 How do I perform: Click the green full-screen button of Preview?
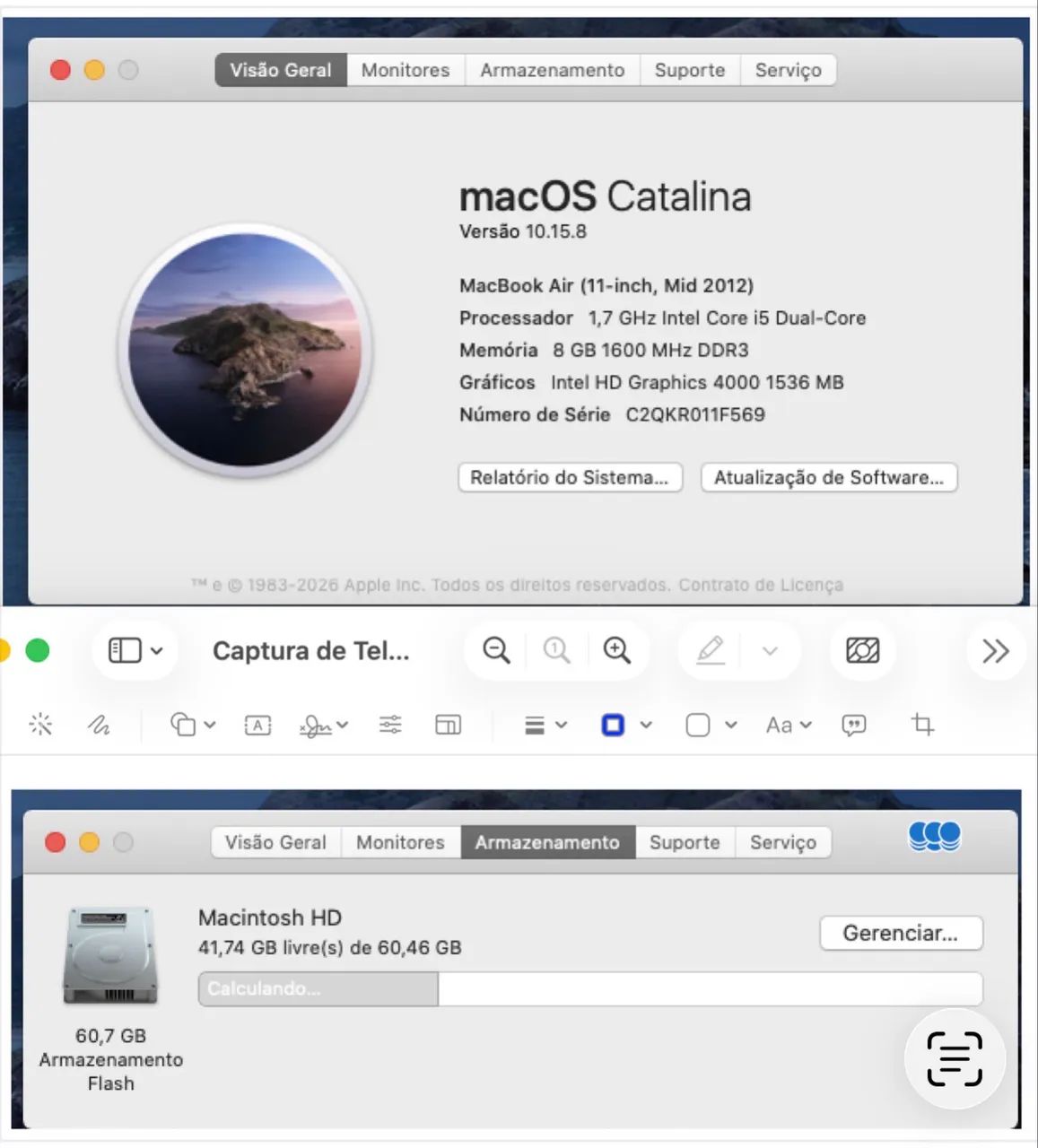38,650
